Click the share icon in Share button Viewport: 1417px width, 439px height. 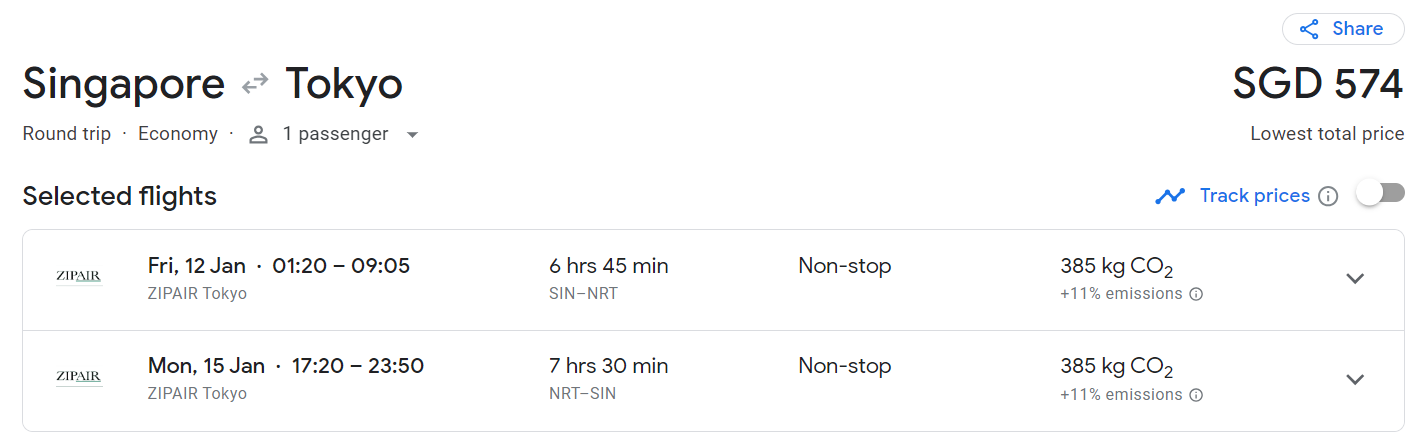coord(1309,29)
